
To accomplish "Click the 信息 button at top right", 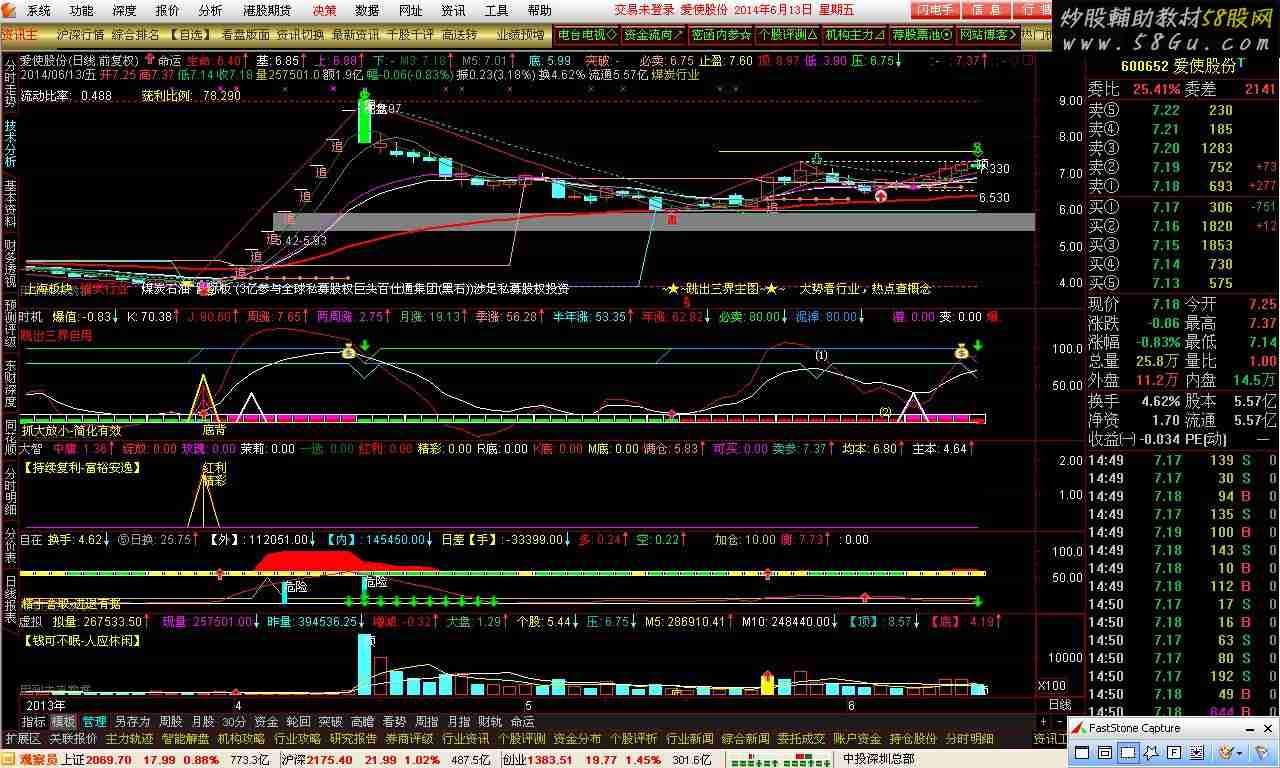I will point(986,10).
